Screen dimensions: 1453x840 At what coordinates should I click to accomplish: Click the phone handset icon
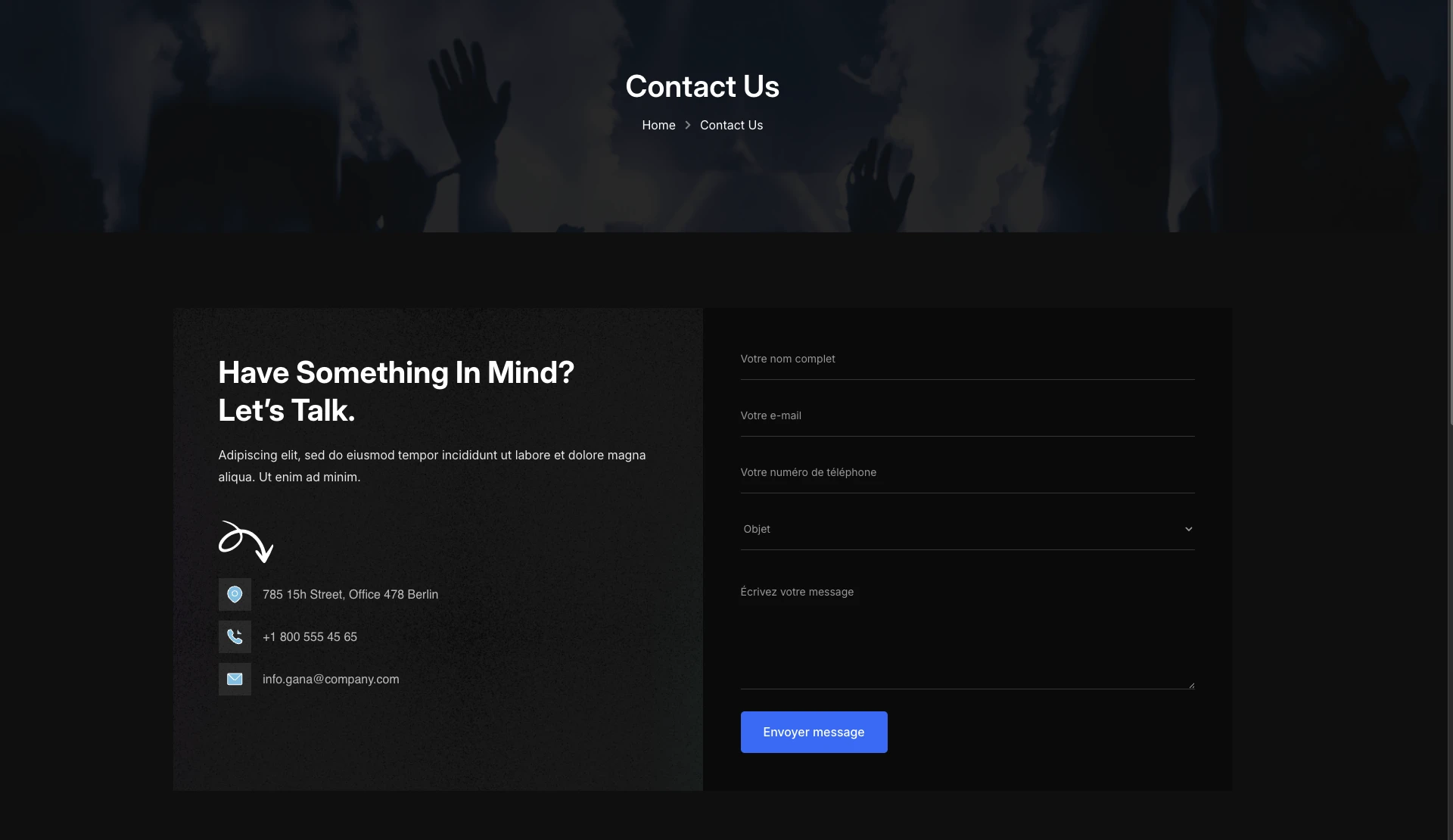pyautogui.click(x=235, y=637)
